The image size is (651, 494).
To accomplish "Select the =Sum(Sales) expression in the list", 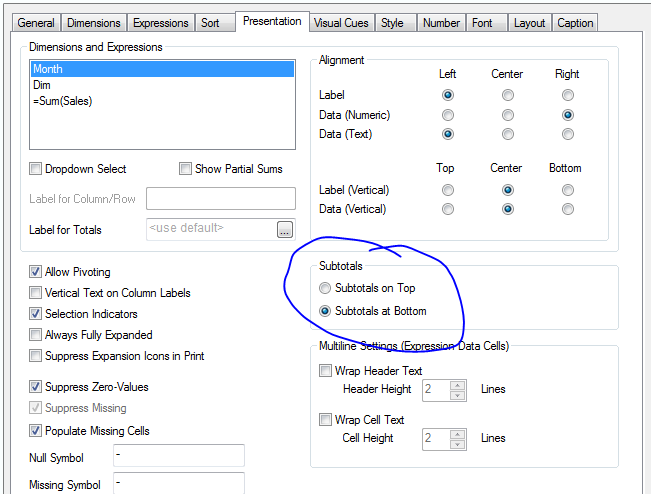I will click(x=62, y=101).
